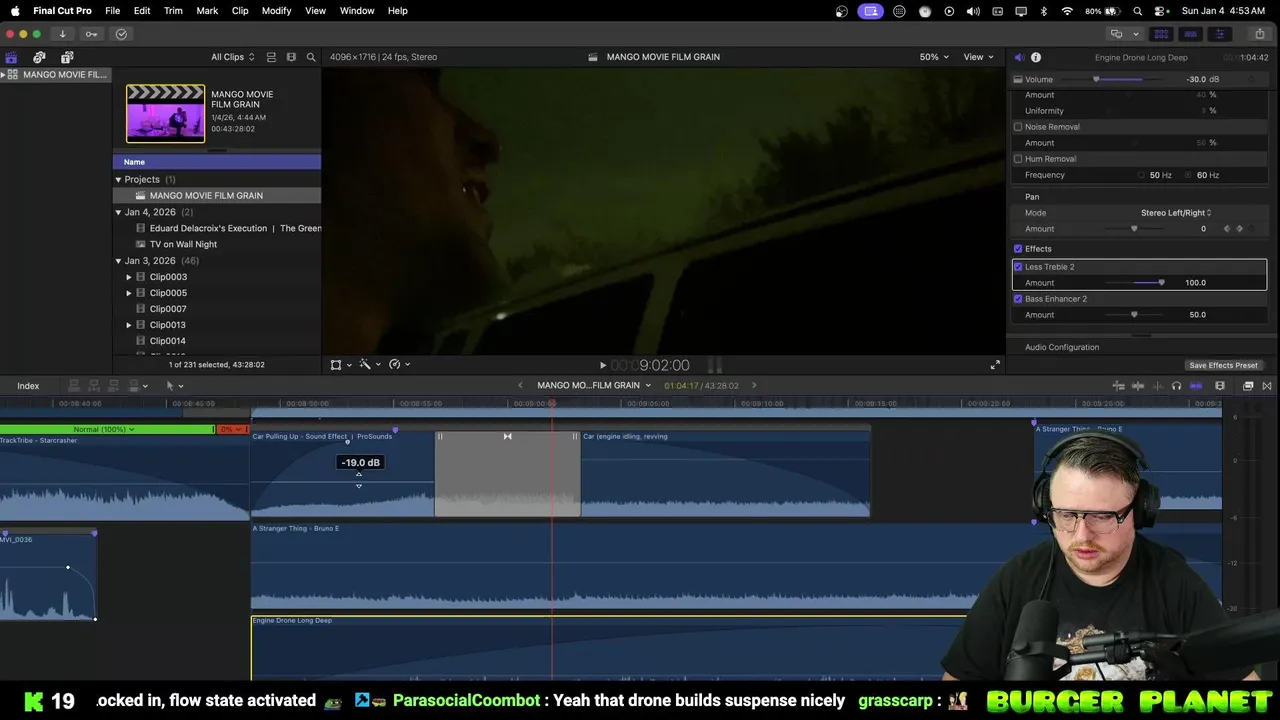The width and height of the screenshot is (1280, 720).
Task: Open timeline clip appearance settings
Action: pyautogui.click(x=1220, y=386)
